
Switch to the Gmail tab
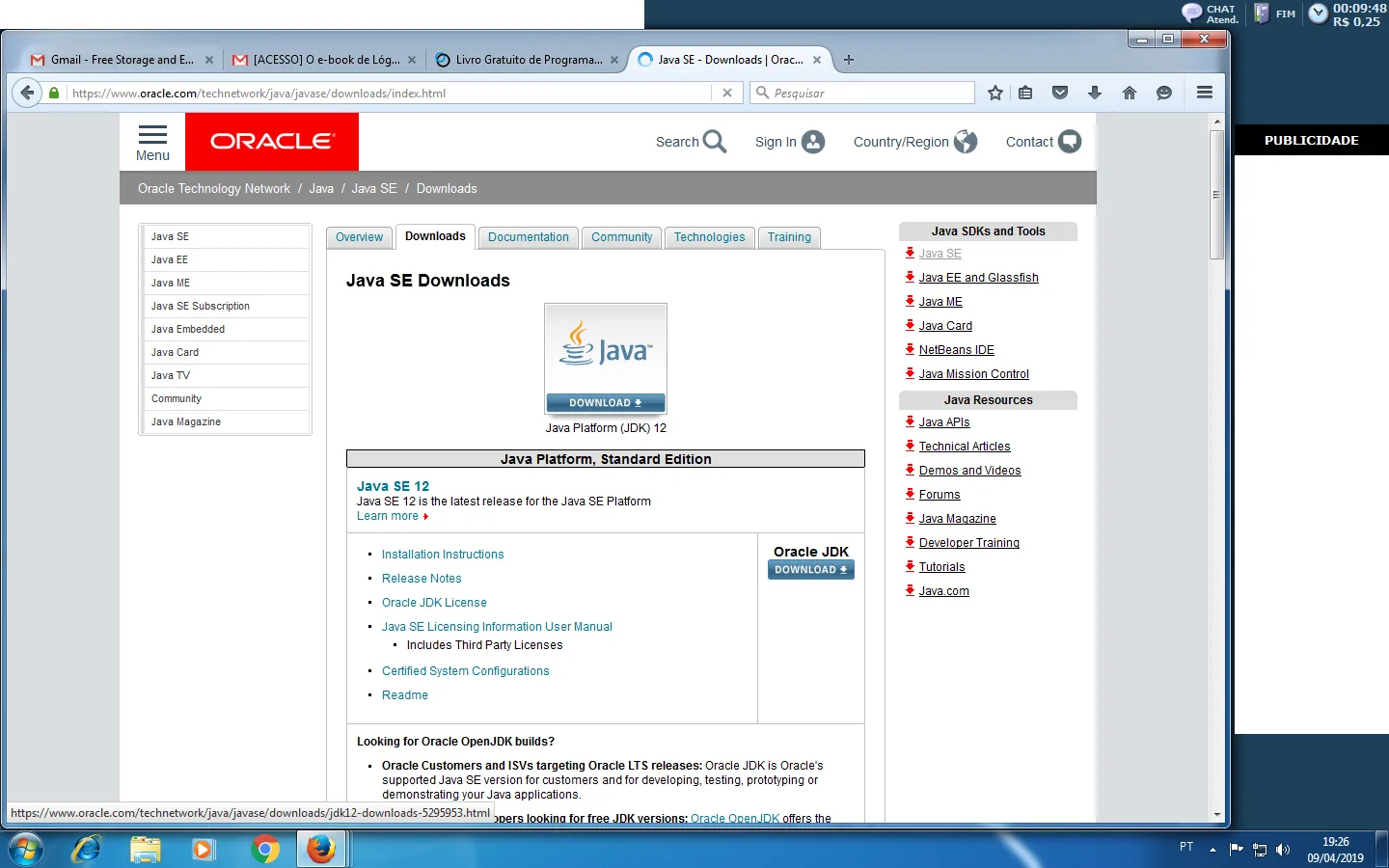click(x=123, y=60)
